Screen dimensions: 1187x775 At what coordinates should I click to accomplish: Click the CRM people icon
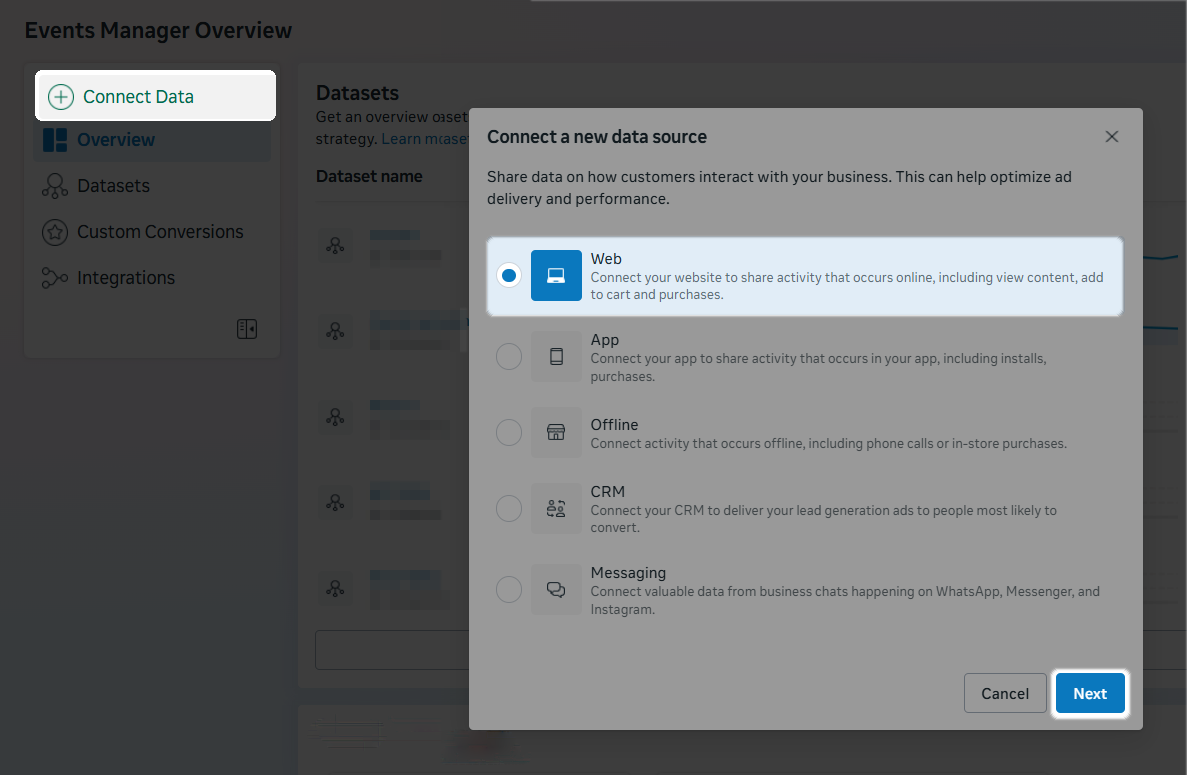tap(556, 508)
